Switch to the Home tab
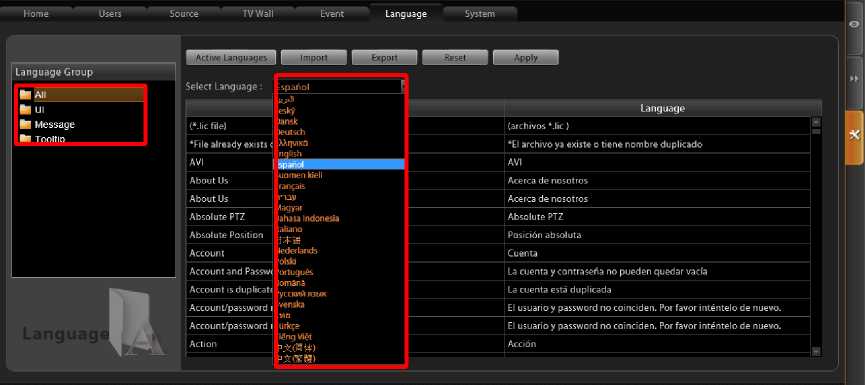Viewport: 865px width, 385px height. [36, 14]
